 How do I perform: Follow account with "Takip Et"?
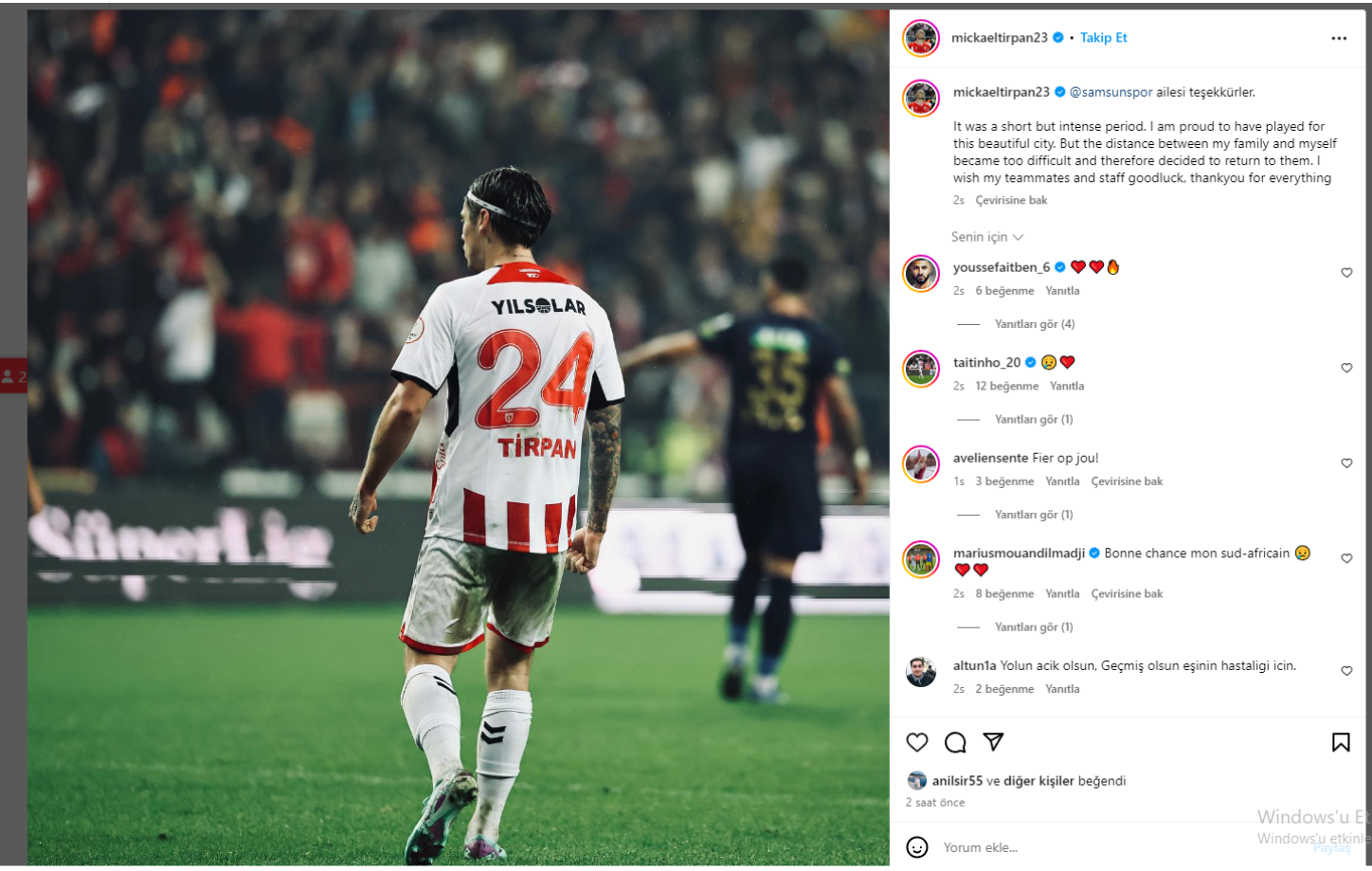point(1104,38)
